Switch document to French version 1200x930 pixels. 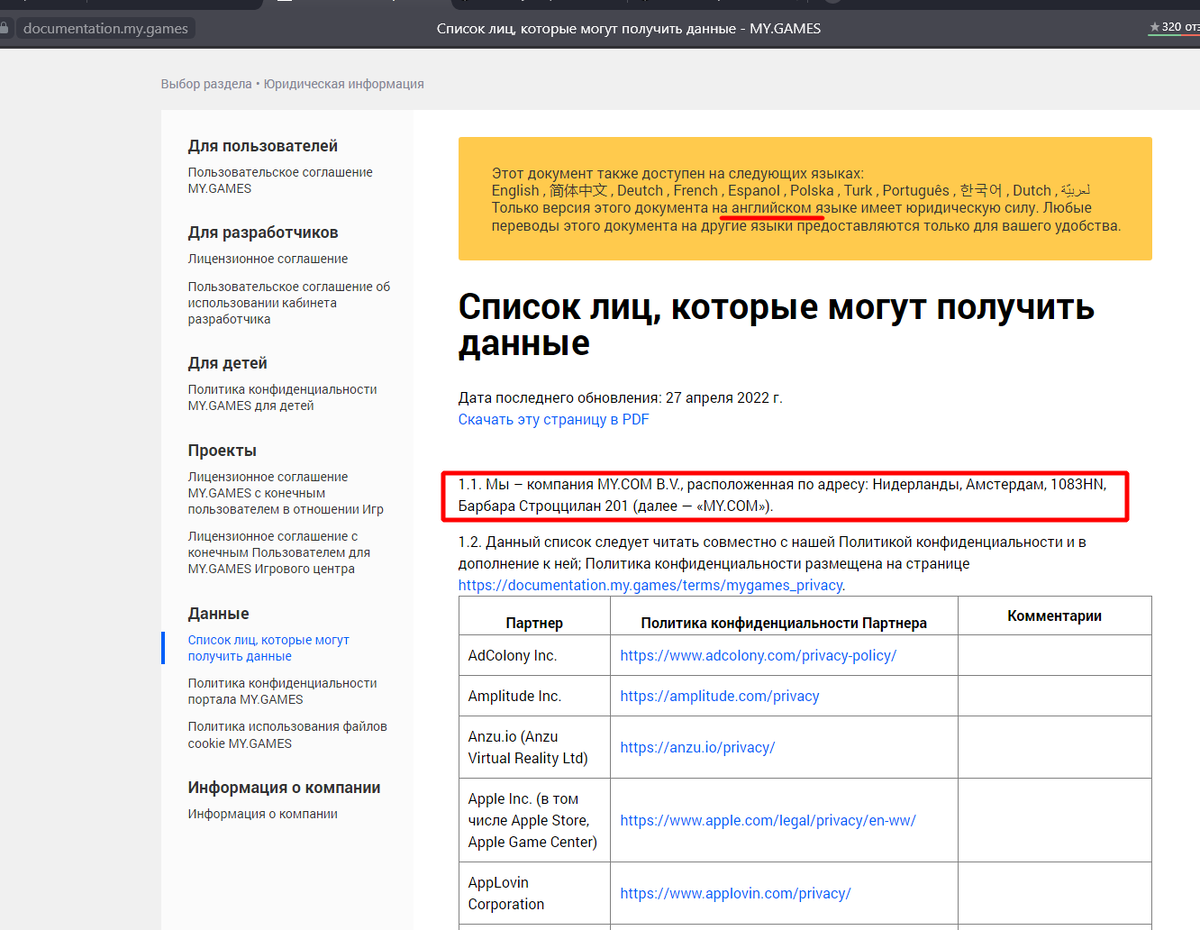tap(696, 190)
